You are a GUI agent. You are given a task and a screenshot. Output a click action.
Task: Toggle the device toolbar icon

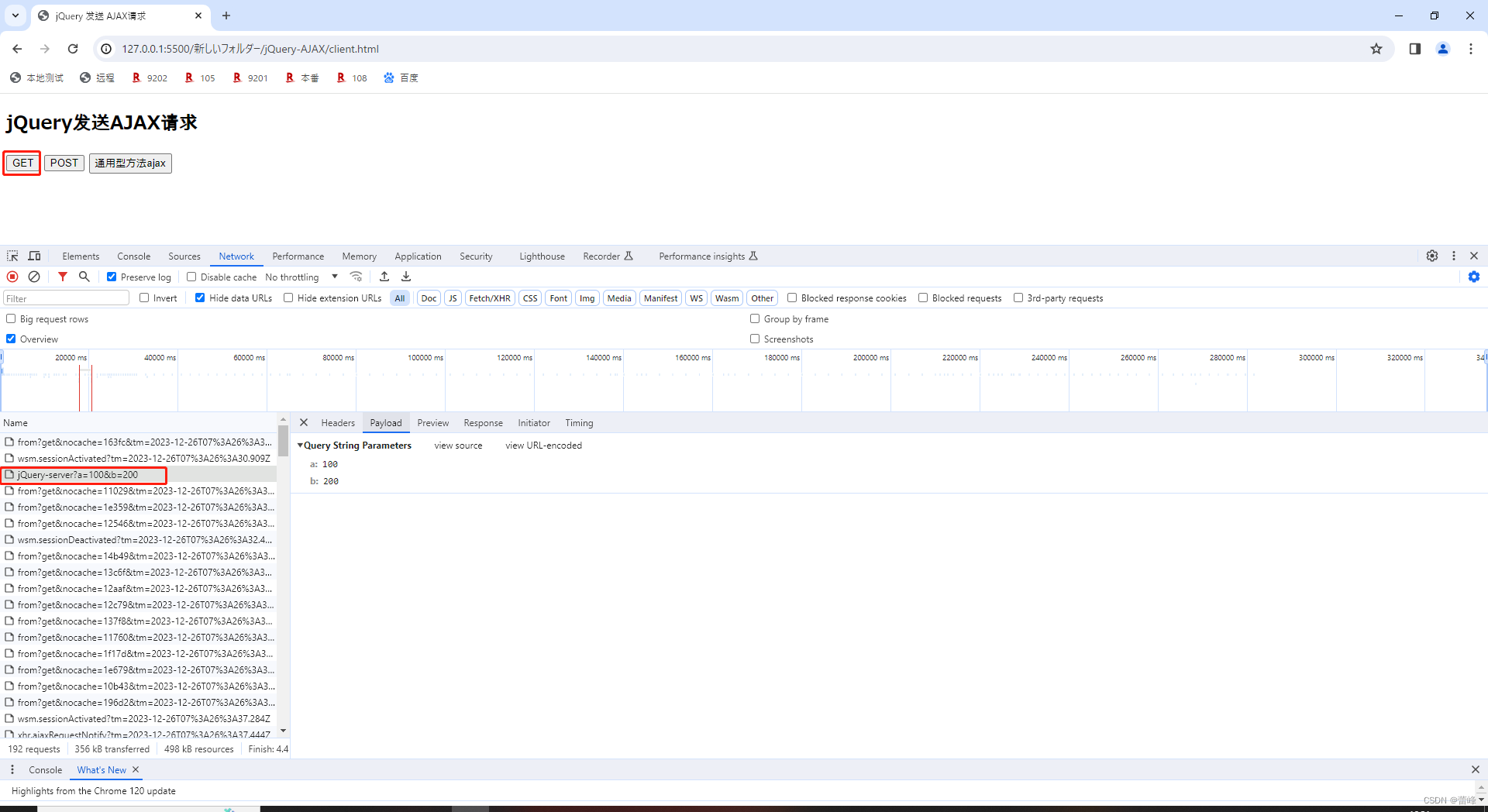[x=34, y=256]
